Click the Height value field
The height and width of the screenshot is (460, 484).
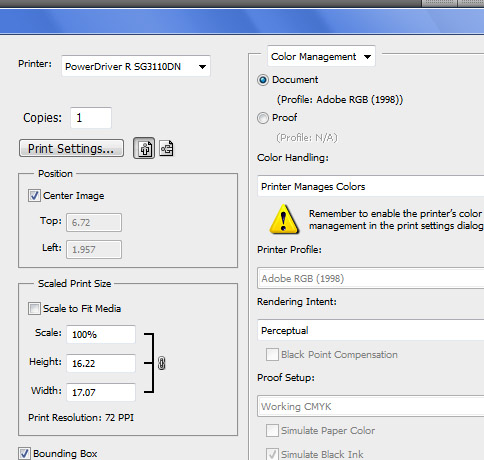click(x=101, y=363)
